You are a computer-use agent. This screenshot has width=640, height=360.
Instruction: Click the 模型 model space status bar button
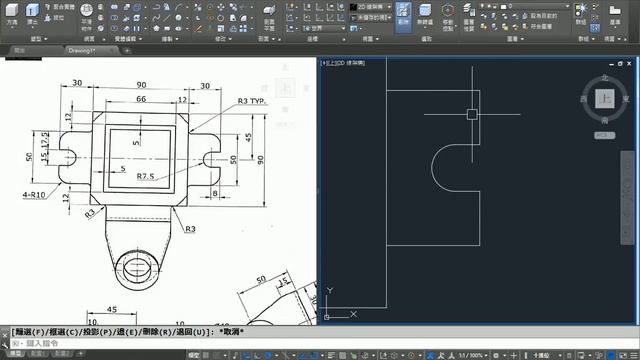point(193,356)
